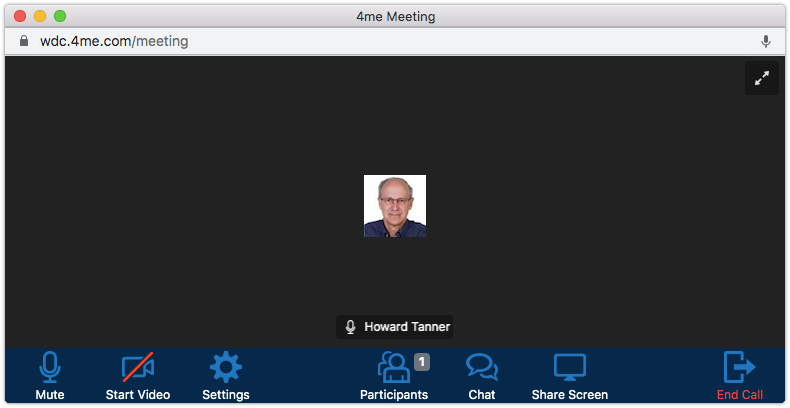Image resolution: width=790 pixels, height=408 pixels.
Task: Start Video with the crossed-out camera icon
Action: (138, 376)
